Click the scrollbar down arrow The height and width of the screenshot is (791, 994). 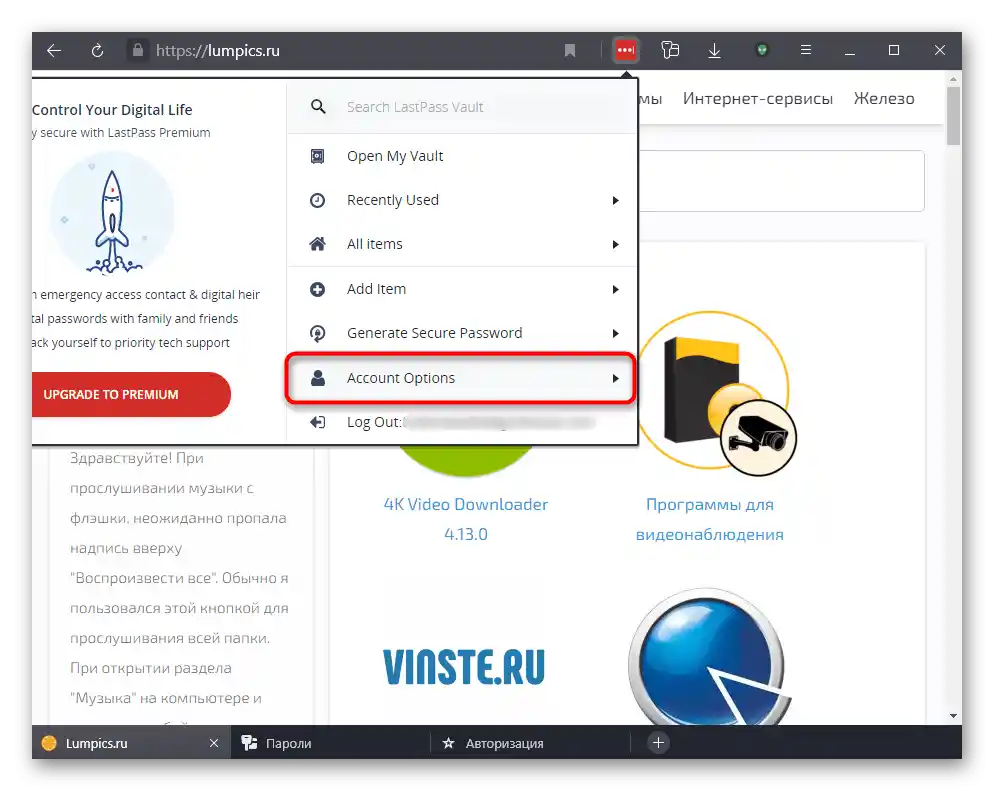click(953, 716)
